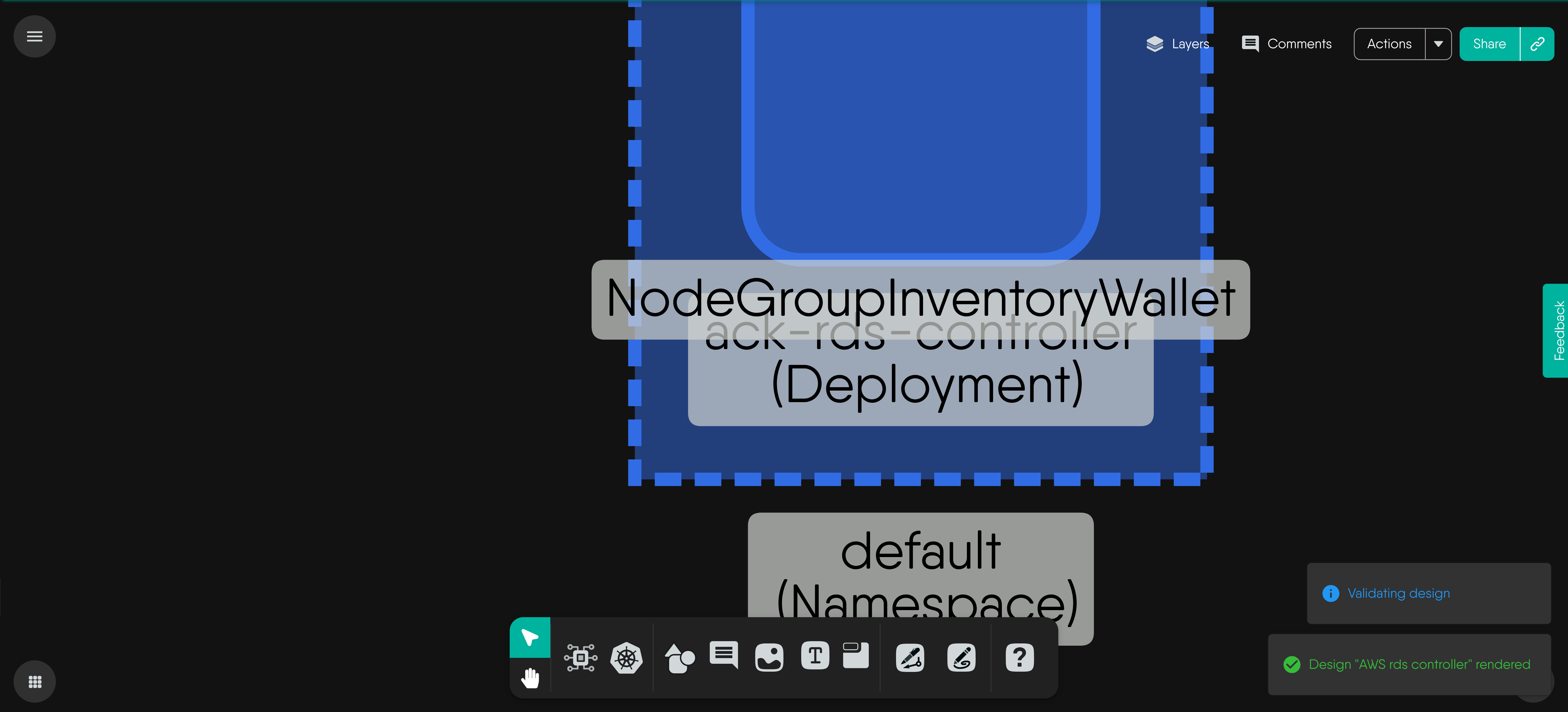The image size is (1568, 712).
Task: Click the Actions button
Action: [1389, 44]
